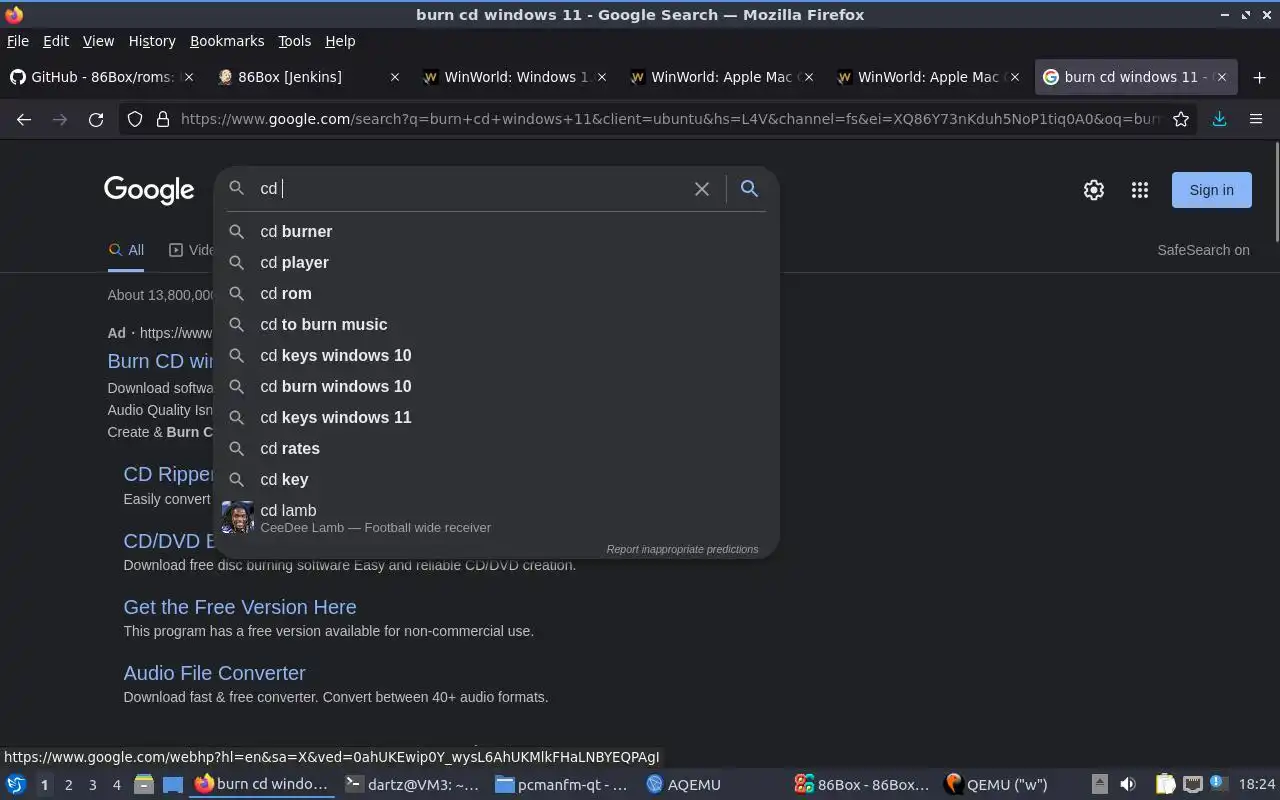1280x800 pixels.
Task: Open file manager launcher in panel
Action: [x=143, y=784]
